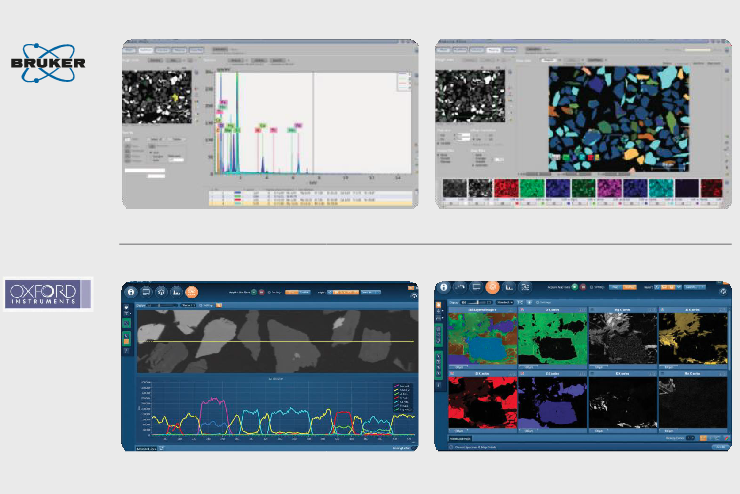
Task: Toggle checkbox on the green element map tile
Action: click(521, 310)
